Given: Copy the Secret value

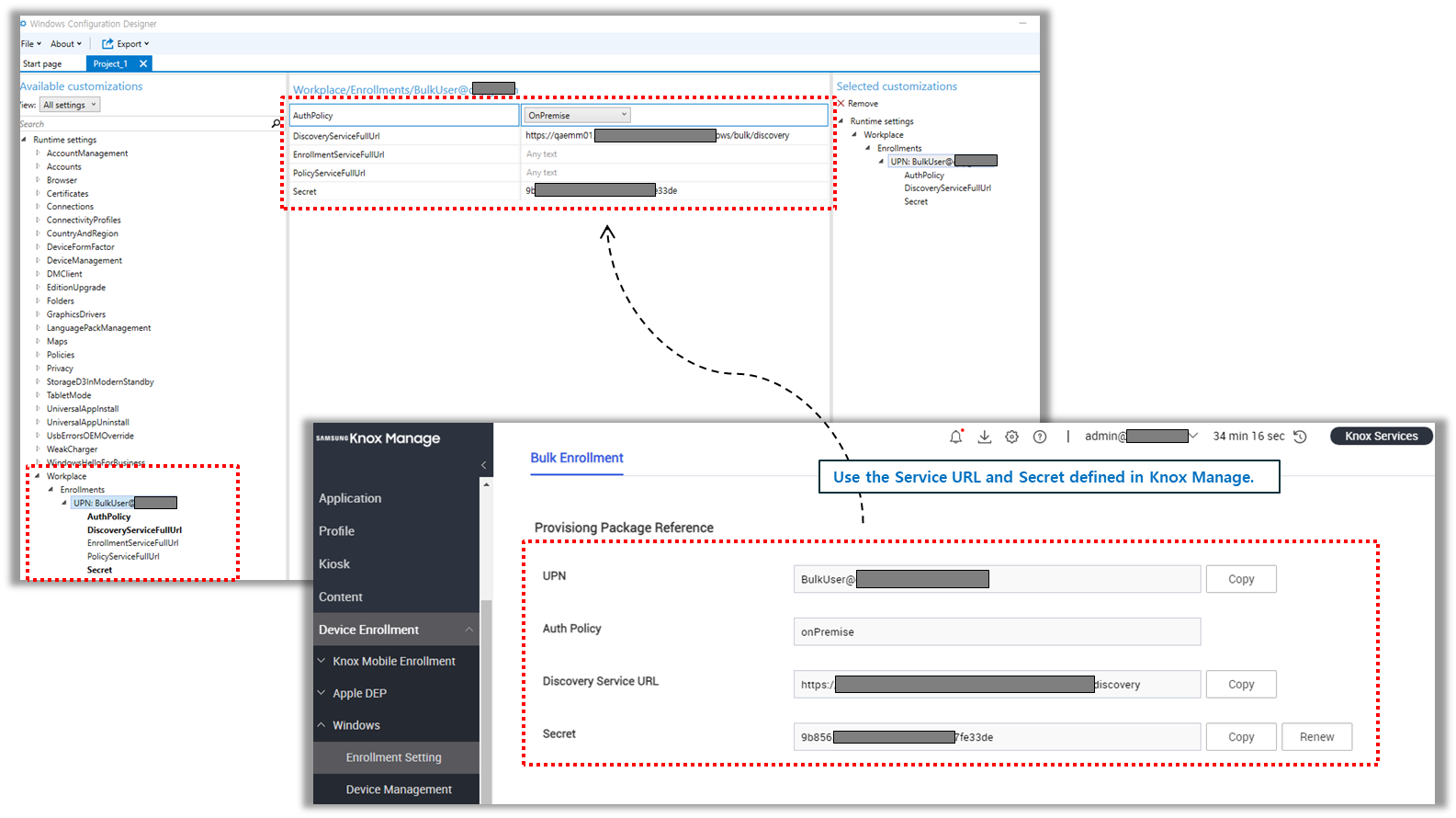Looking at the screenshot, I should click(1241, 737).
